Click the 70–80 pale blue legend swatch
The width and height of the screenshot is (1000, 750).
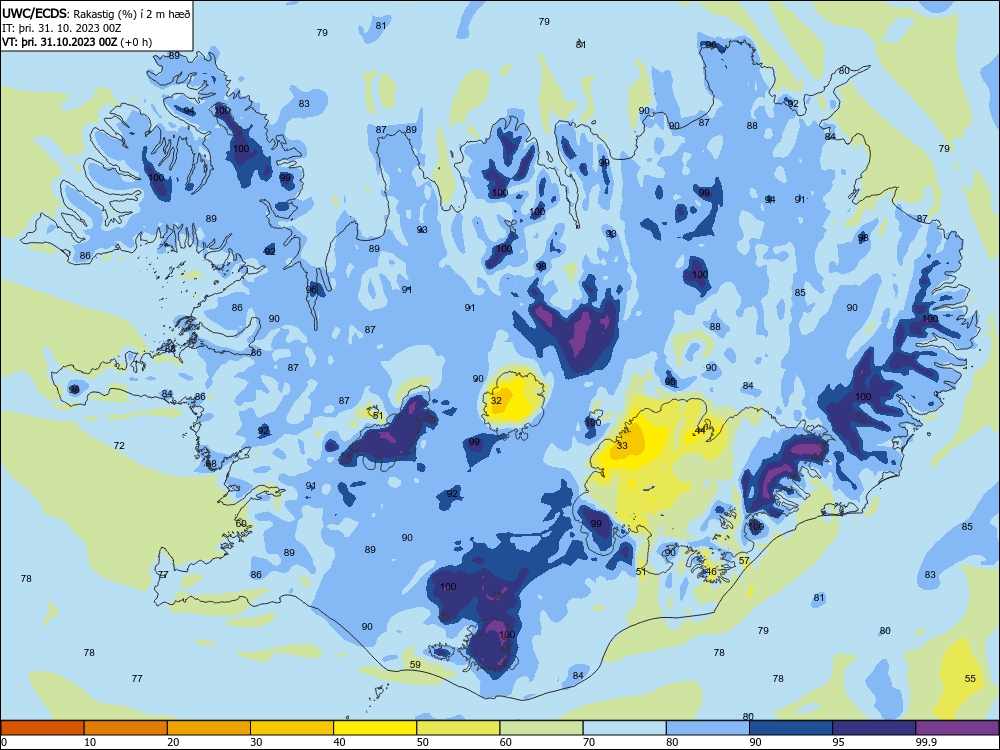click(624, 728)
